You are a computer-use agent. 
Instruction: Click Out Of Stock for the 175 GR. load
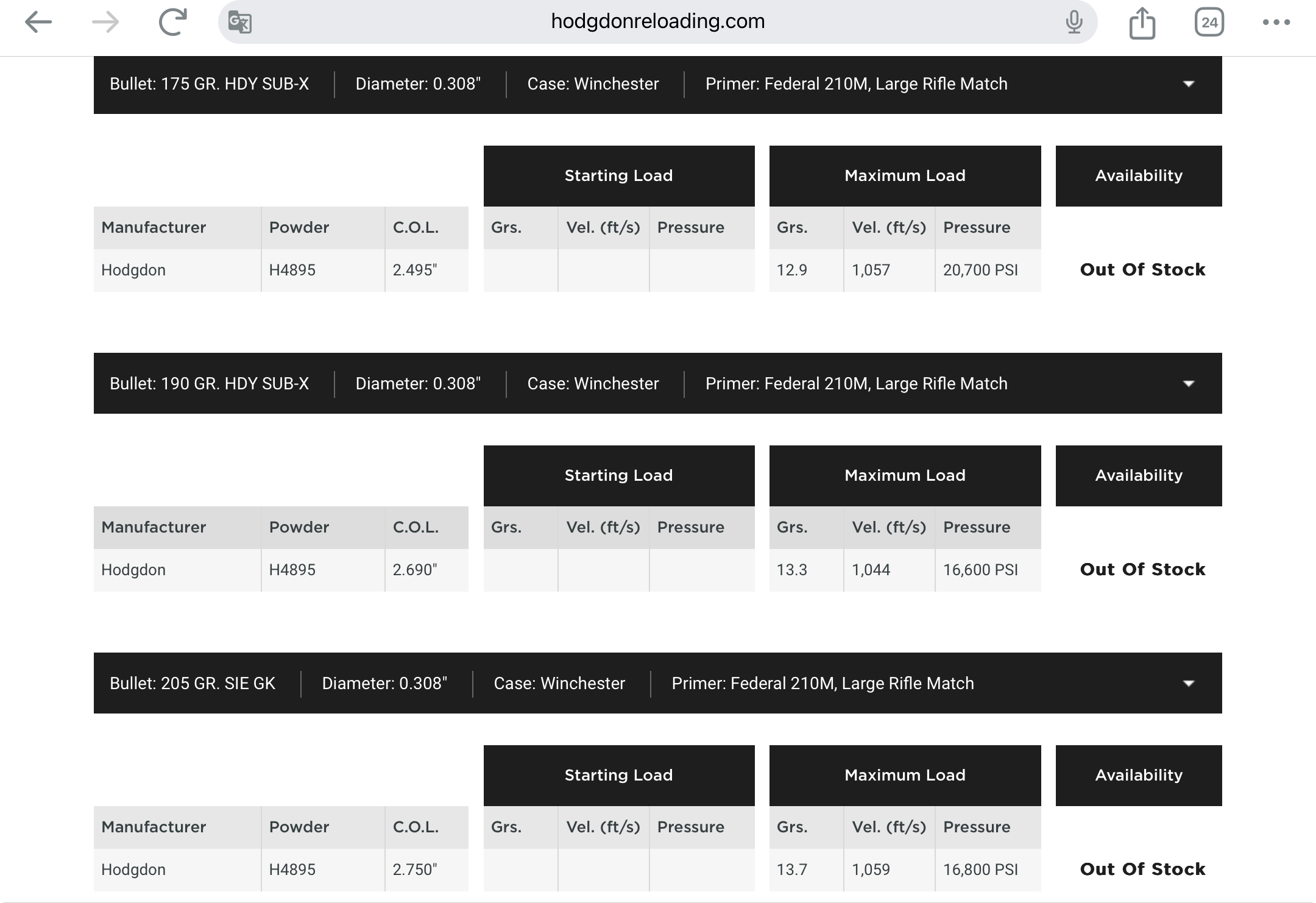coord(1142,270)
